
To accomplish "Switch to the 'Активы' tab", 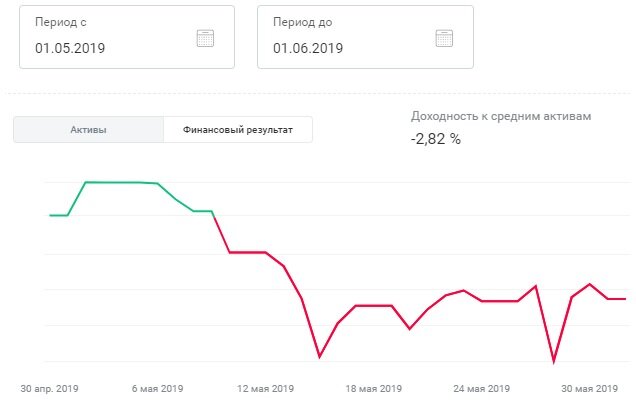I will pos(88,130).
